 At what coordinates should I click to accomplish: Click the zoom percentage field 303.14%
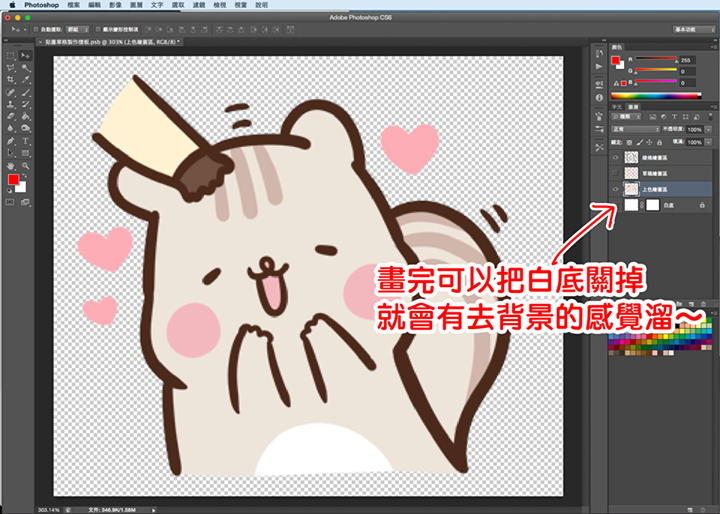pyautogui.click(x=49, y=510)
